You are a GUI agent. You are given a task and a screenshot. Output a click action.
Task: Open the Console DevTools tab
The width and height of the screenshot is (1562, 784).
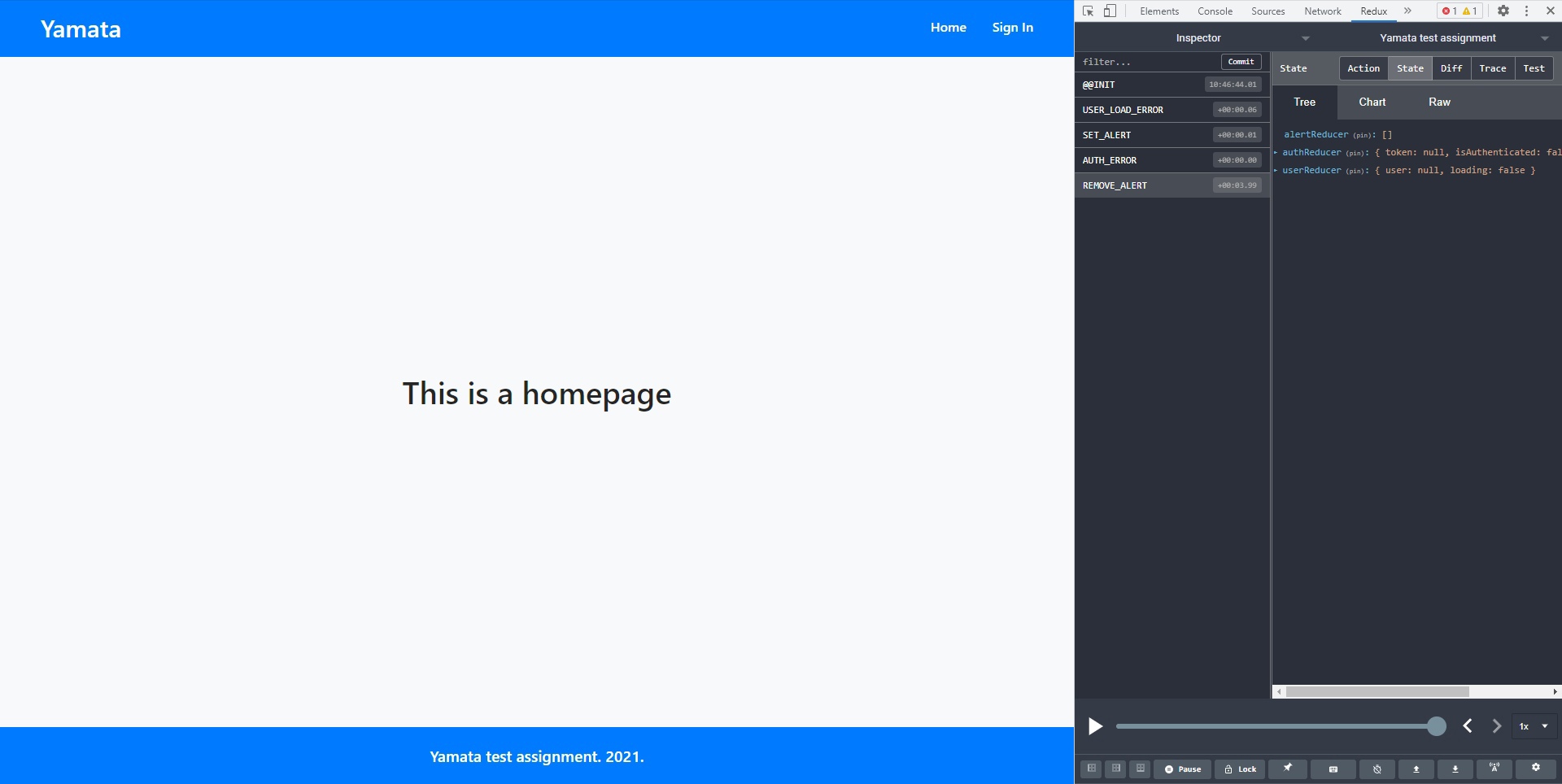pos(1215,11)
